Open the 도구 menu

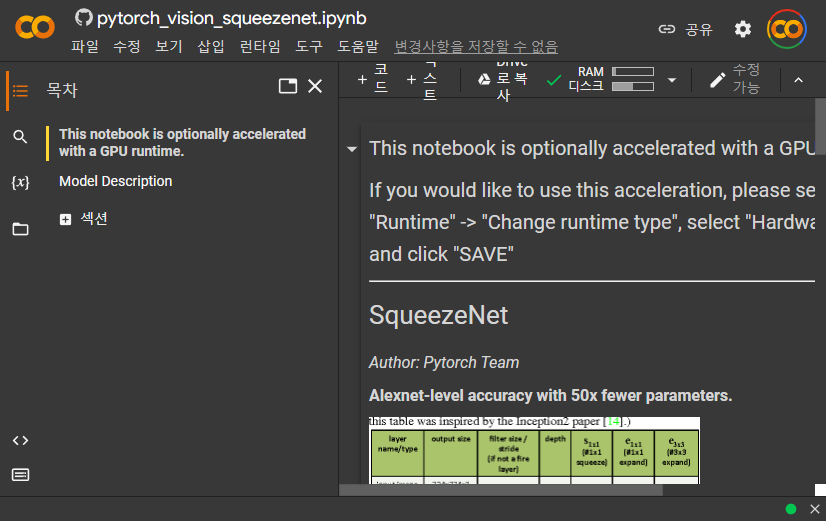click(x=309, y=46)
